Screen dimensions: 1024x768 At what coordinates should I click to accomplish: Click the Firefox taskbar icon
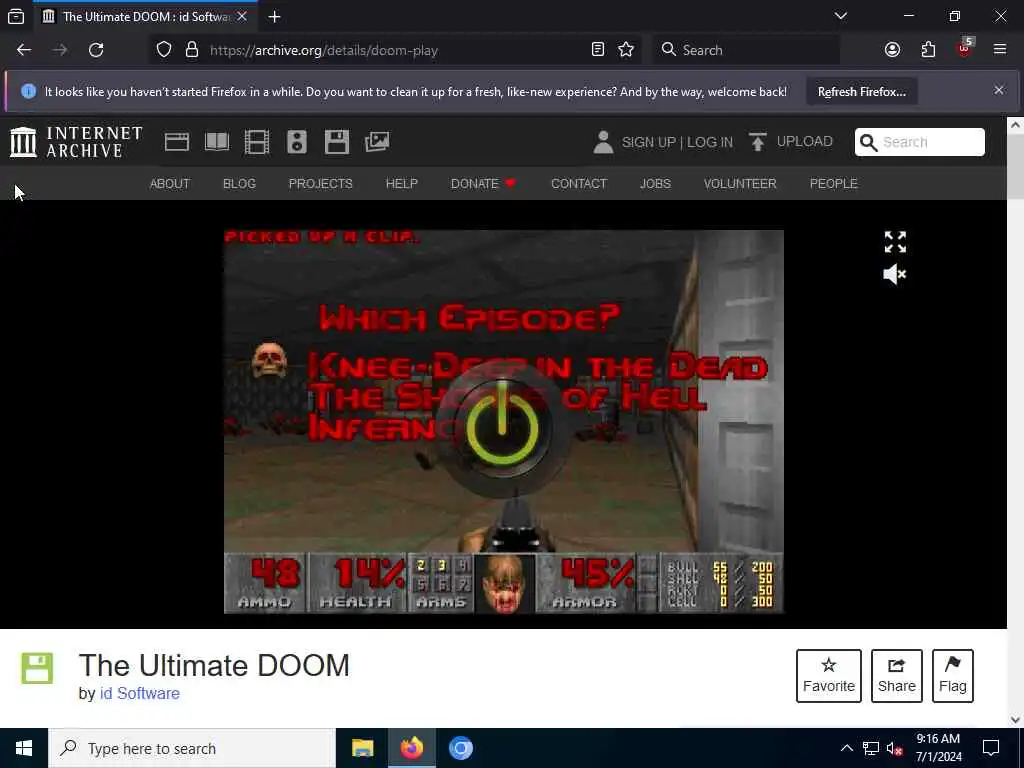coord(411,748)
